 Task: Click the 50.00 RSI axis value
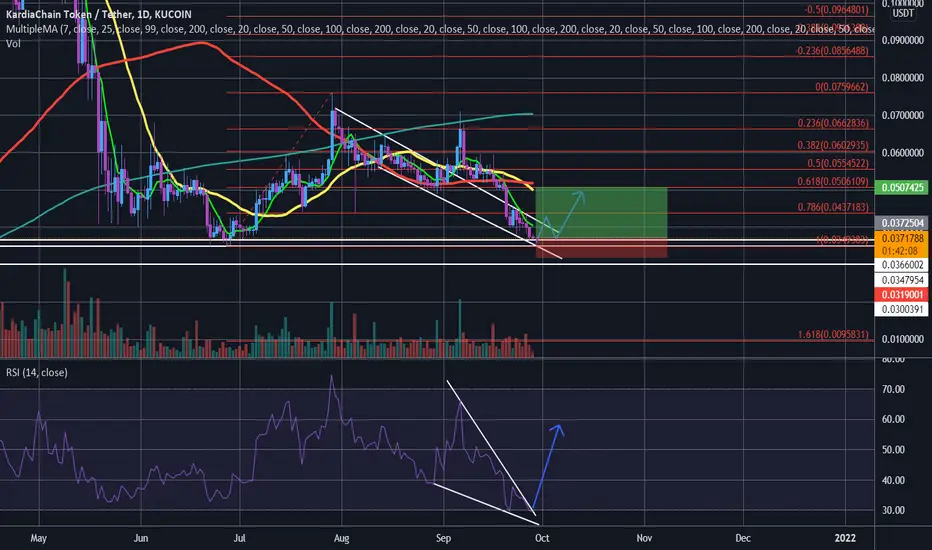click(893, 450)
